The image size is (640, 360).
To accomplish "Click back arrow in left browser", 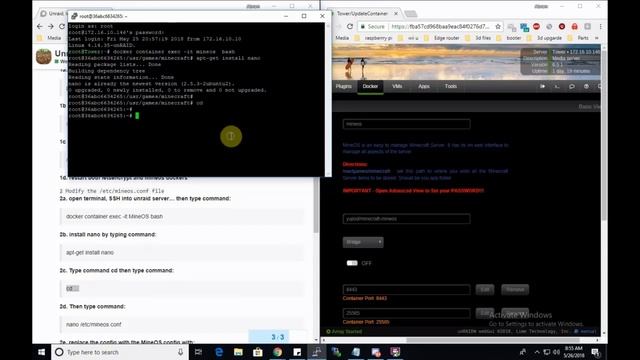I will [x=40, y=26].
